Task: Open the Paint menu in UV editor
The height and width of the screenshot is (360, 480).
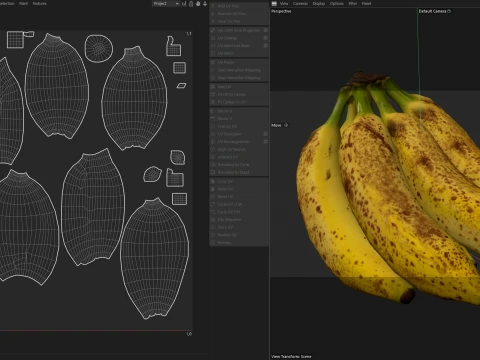Action: click(23, 4)
